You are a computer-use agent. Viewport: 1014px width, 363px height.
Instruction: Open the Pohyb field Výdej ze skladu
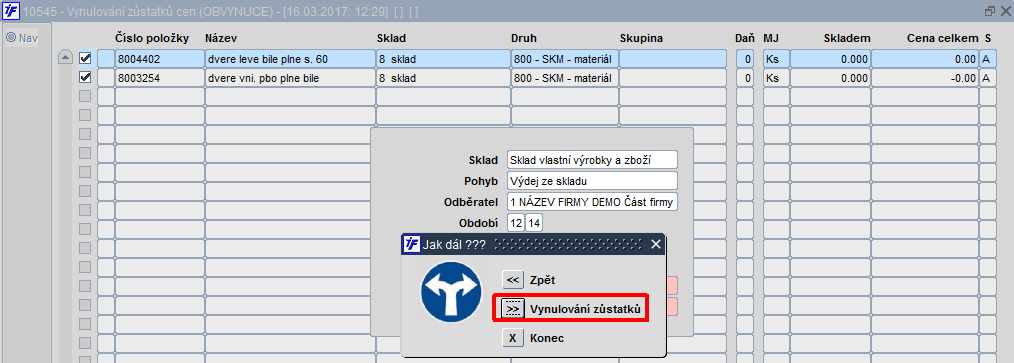pos(592,181)
